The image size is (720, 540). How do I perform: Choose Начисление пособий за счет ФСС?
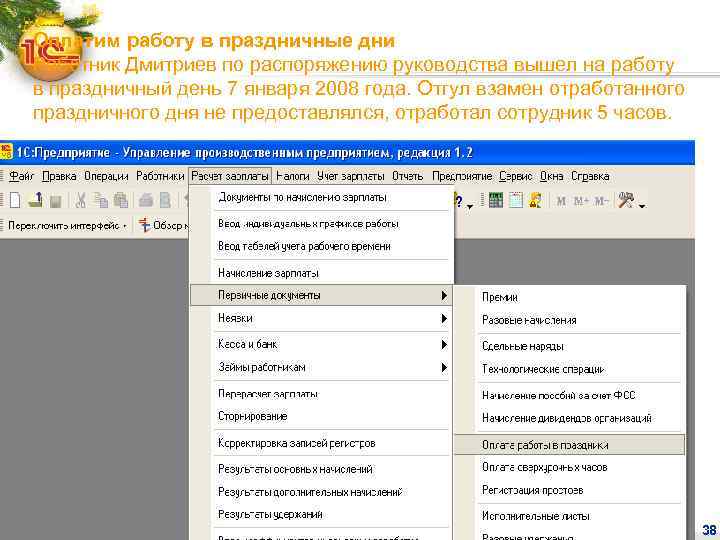coord(570,395)
